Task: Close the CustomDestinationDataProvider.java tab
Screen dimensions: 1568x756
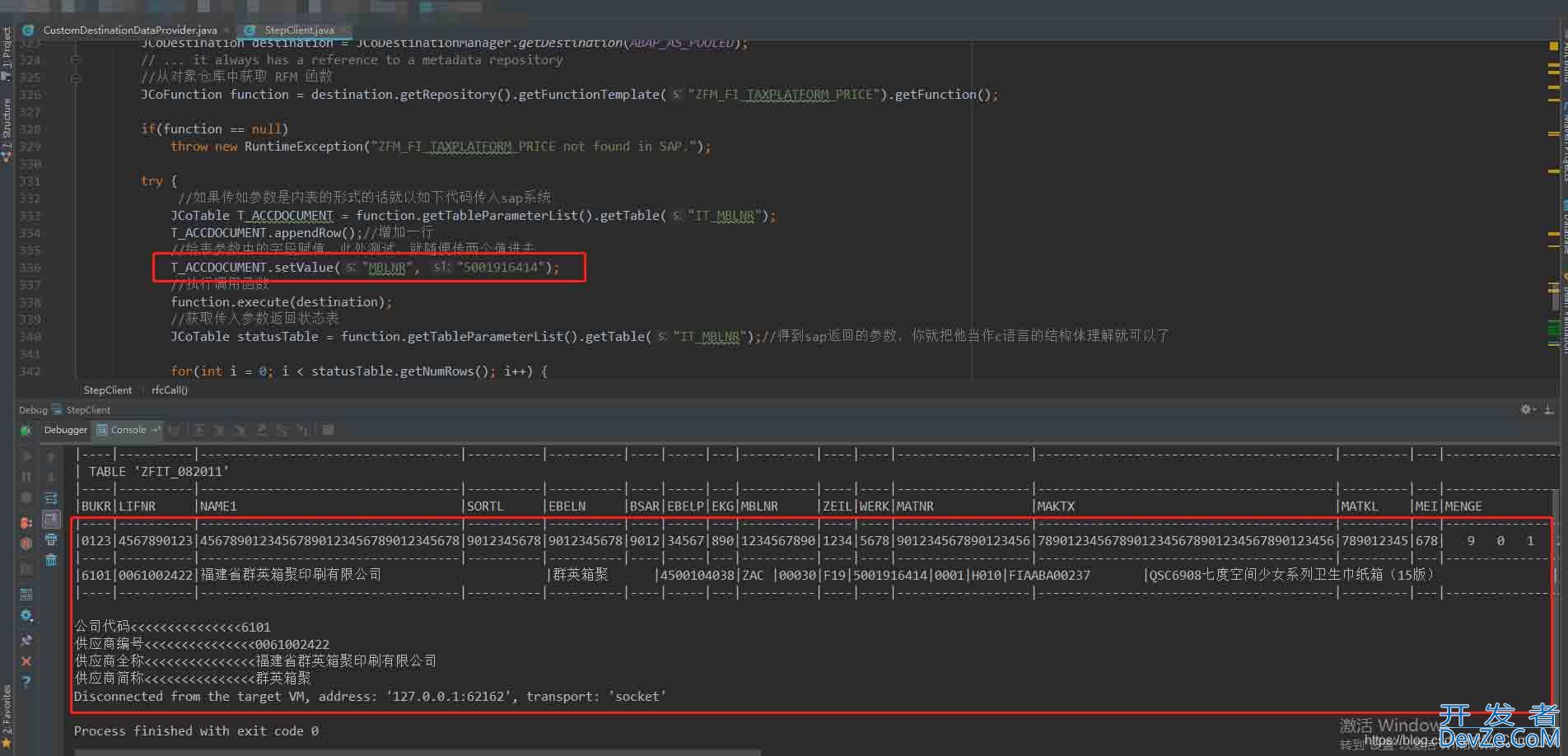Action: tap(226, 30)
